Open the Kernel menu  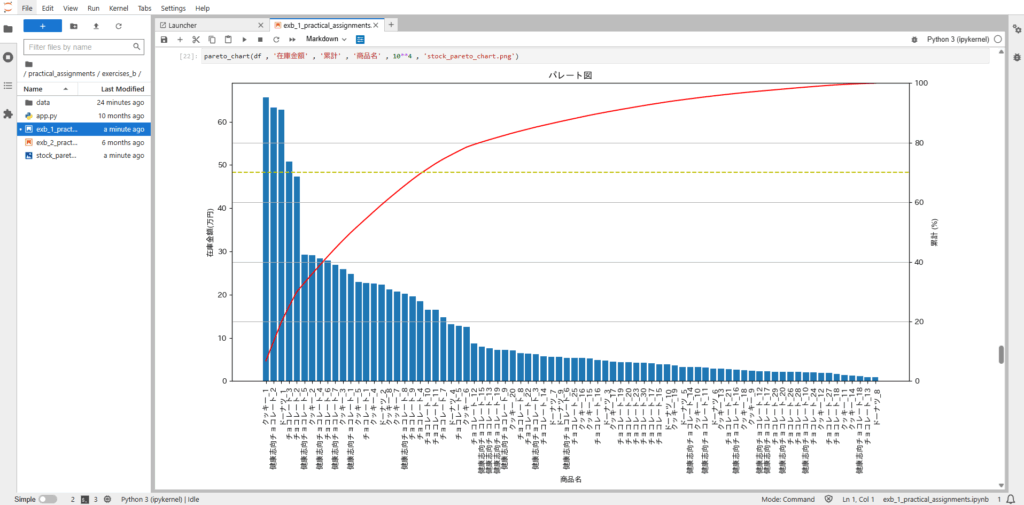pos(118,7)
